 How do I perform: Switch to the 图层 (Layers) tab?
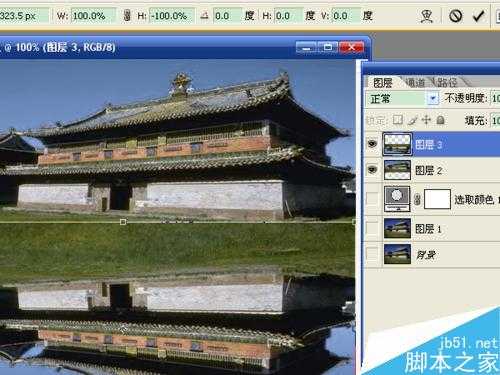(382, 83)
